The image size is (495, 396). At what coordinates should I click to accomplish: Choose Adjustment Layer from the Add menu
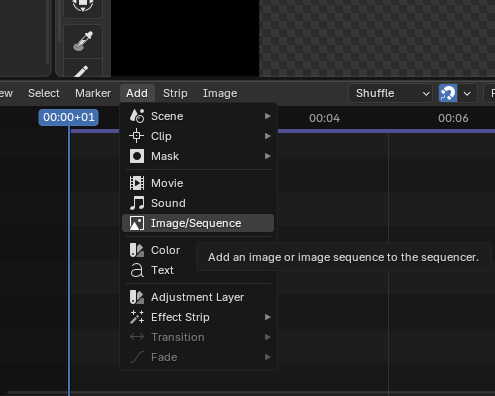198,297
